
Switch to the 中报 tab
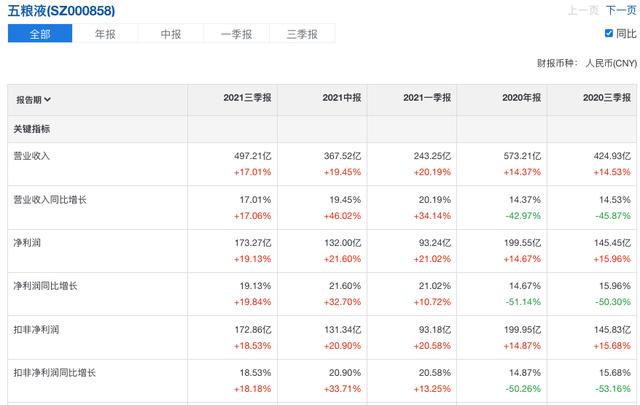171,34
